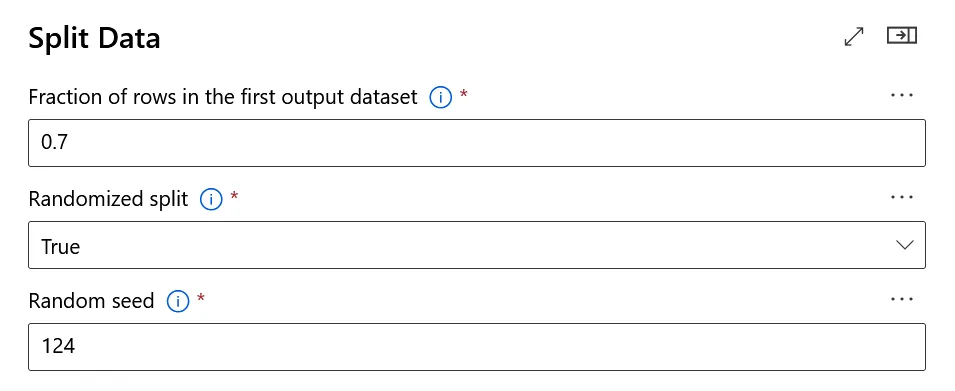Screen dimensions: 955x391
Task: Open more options for Random seed
Action: pos(901,299)
